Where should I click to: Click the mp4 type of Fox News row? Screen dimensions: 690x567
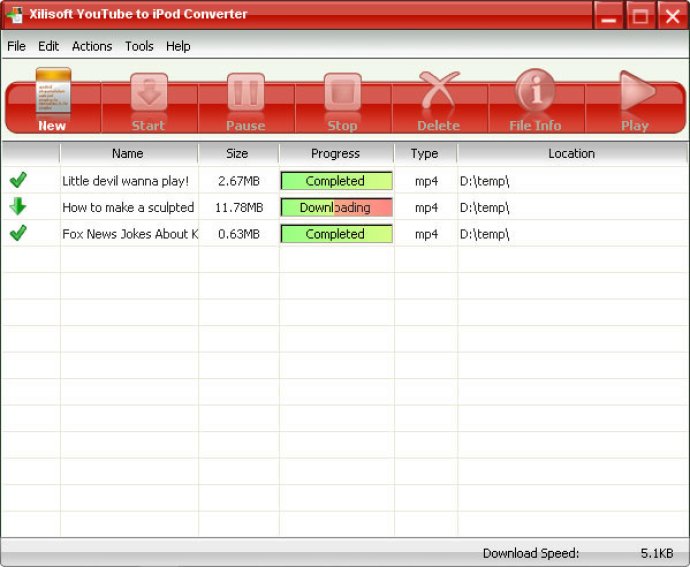(426, 234)
